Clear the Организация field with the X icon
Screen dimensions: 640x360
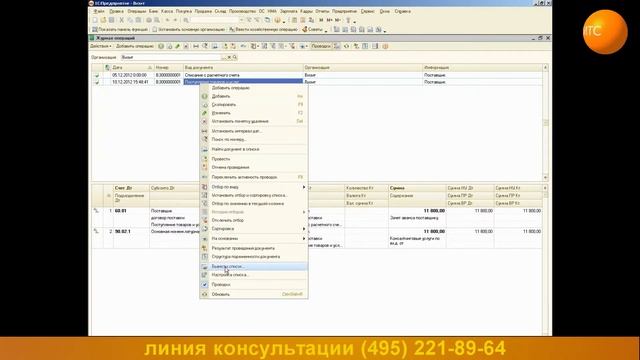pos(229,57)
